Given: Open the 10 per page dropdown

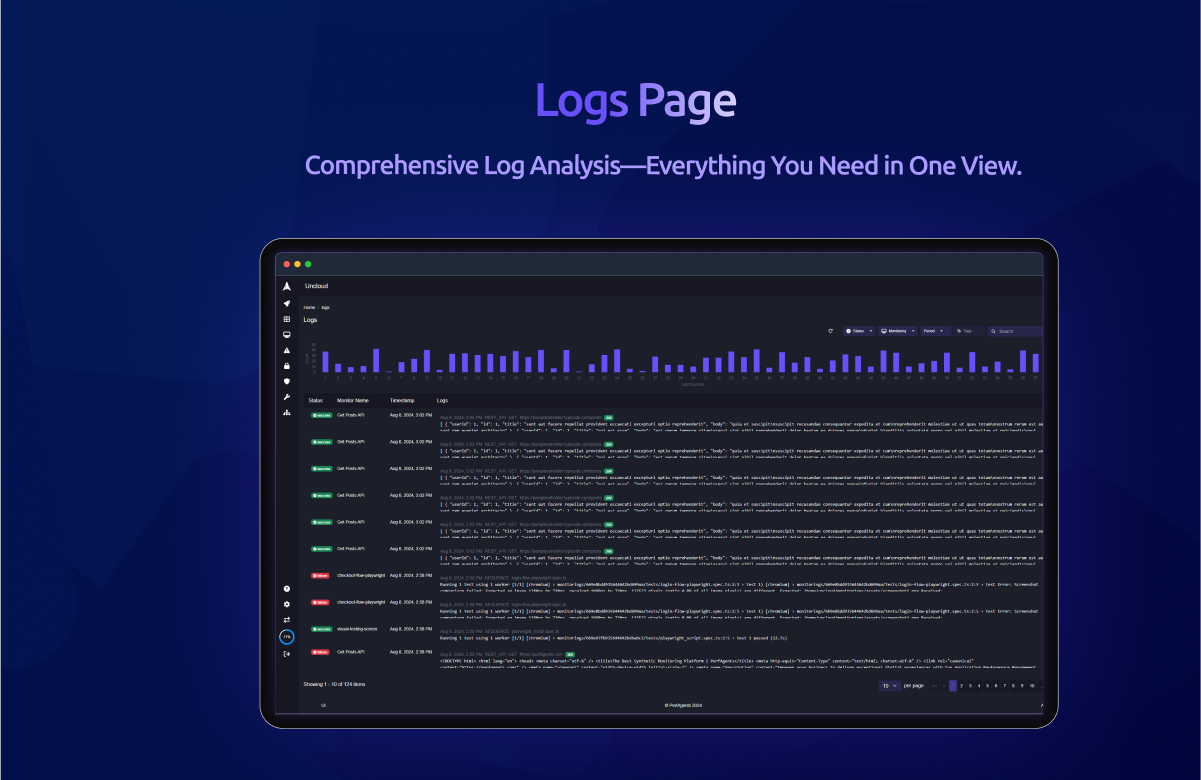Looking at the screenshot, I should [889, 686].
